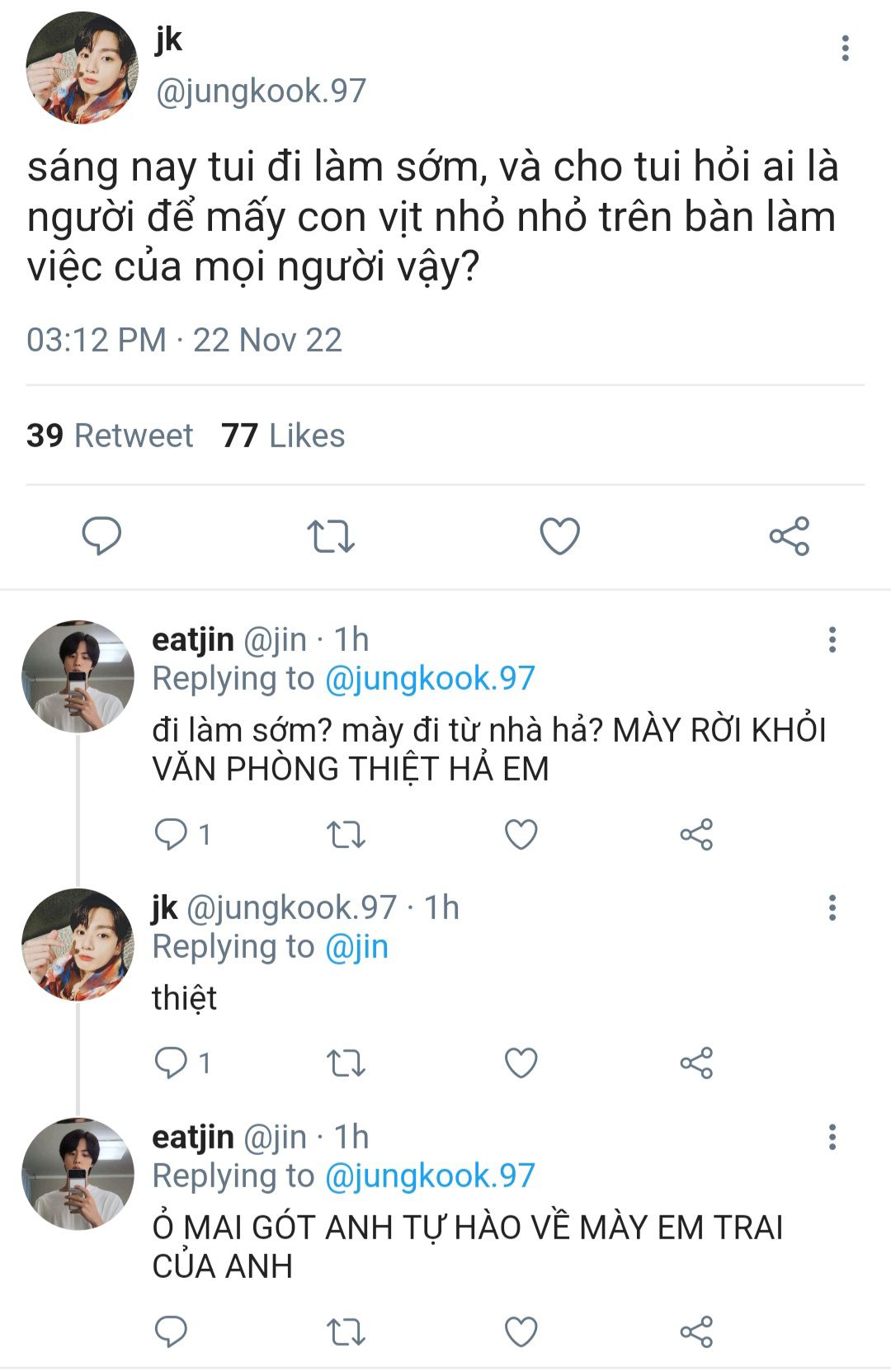Screen dimensions: 891x1372
Task: Share eatjin's last reply
Action: [x=696, y=1332]
